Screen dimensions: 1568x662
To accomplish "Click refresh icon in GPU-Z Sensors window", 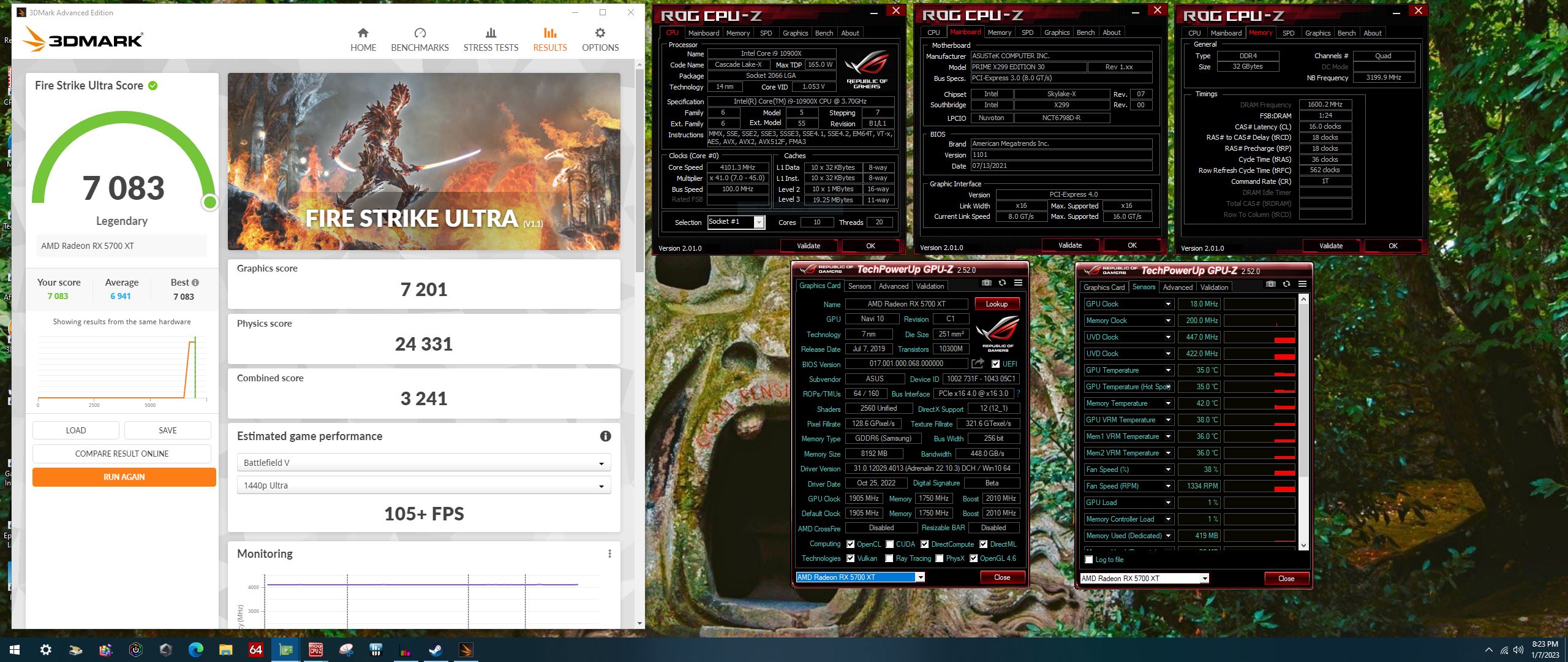I will 1286,284.
